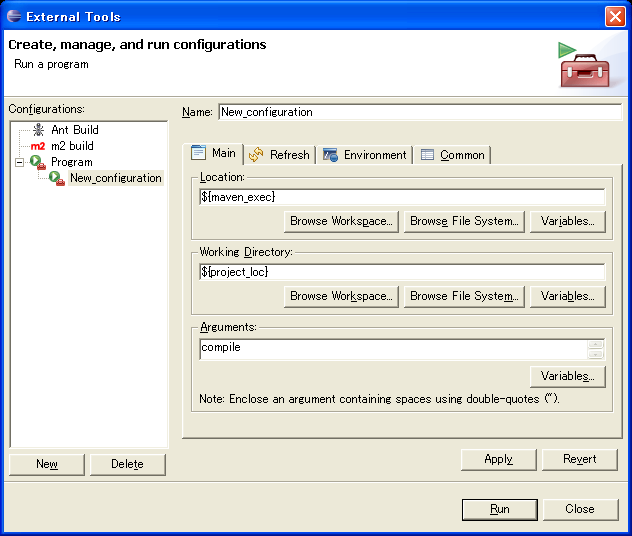Click Revert to discard changes

(579, 459)
